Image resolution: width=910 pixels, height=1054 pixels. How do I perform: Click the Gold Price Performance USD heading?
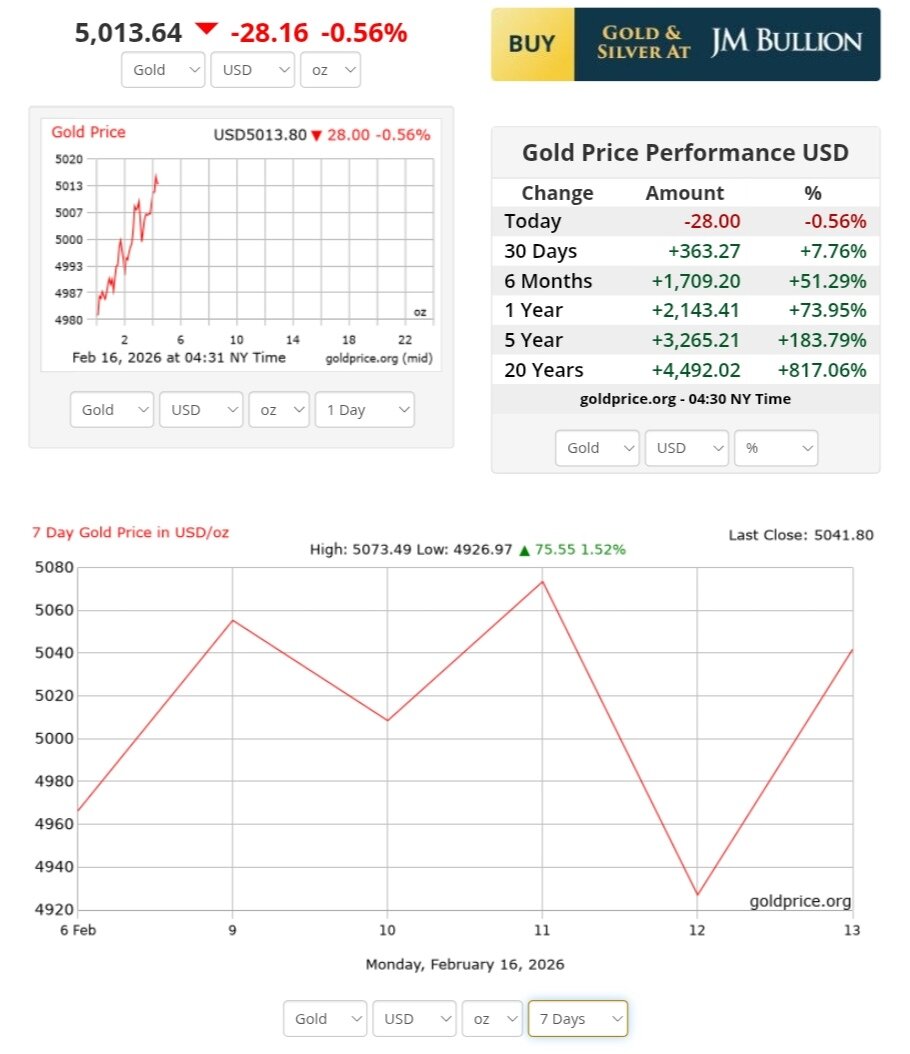click(685, 152)
